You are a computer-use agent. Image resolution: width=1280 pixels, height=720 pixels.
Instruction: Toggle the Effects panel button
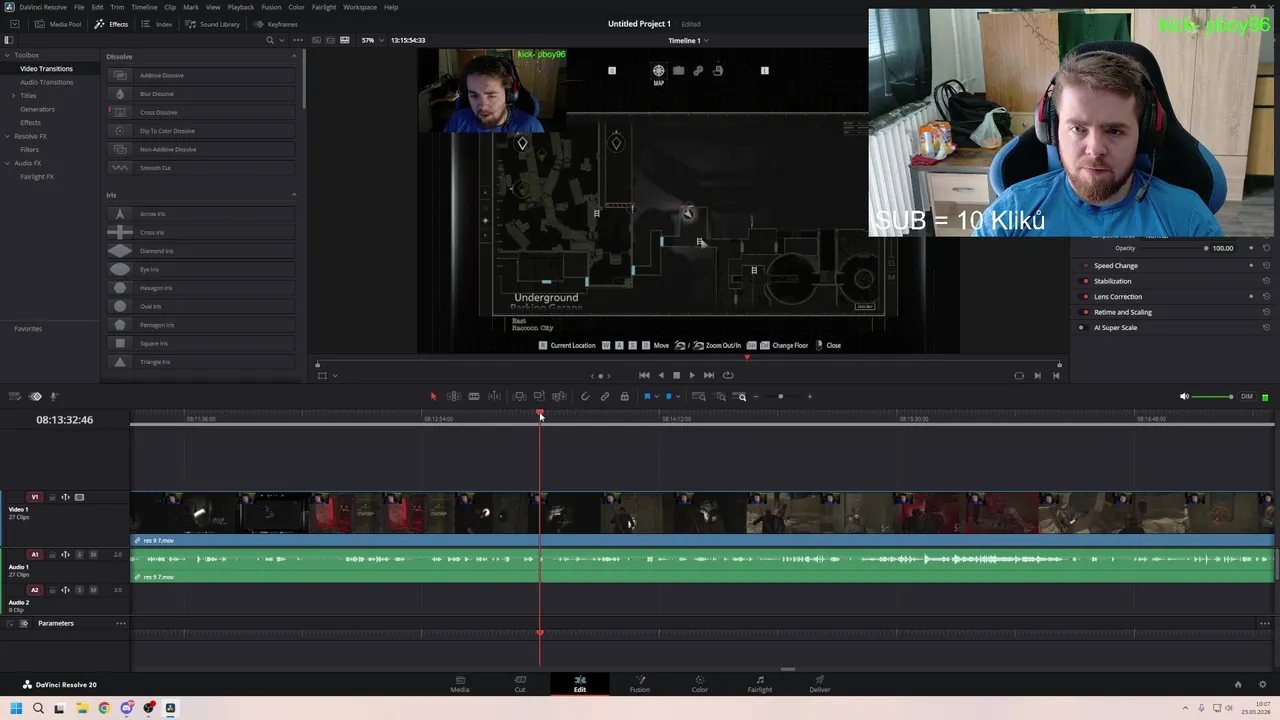(111, 24)
